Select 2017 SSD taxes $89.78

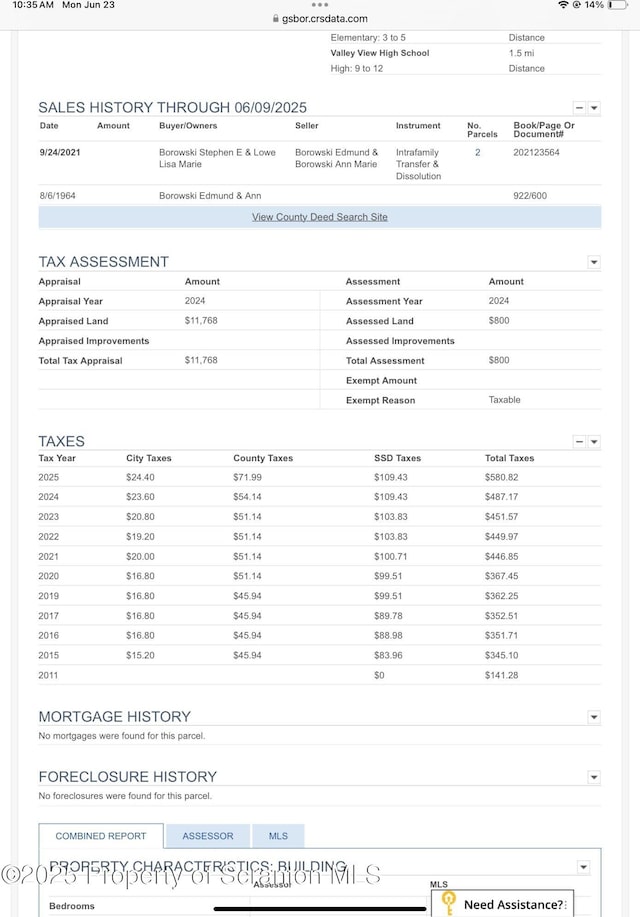[388, 616]
